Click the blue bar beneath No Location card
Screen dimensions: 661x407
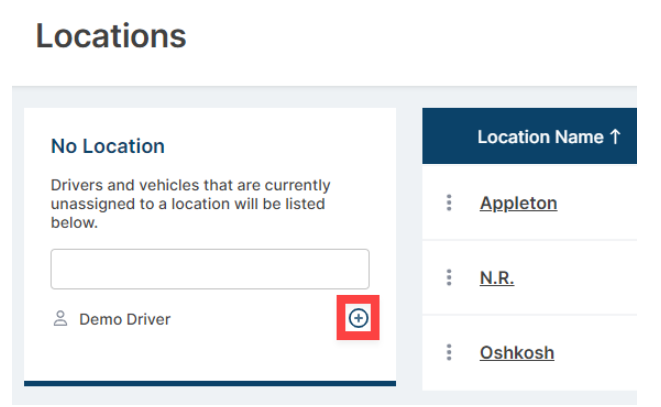click(210, 383)
